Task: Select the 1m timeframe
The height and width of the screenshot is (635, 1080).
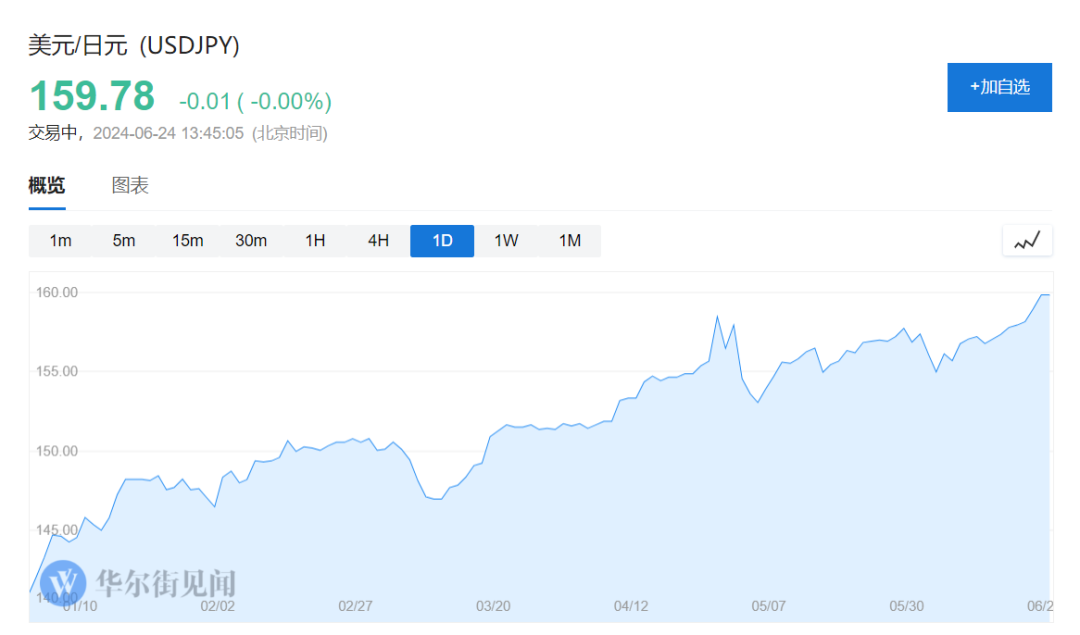Action: 61,241
